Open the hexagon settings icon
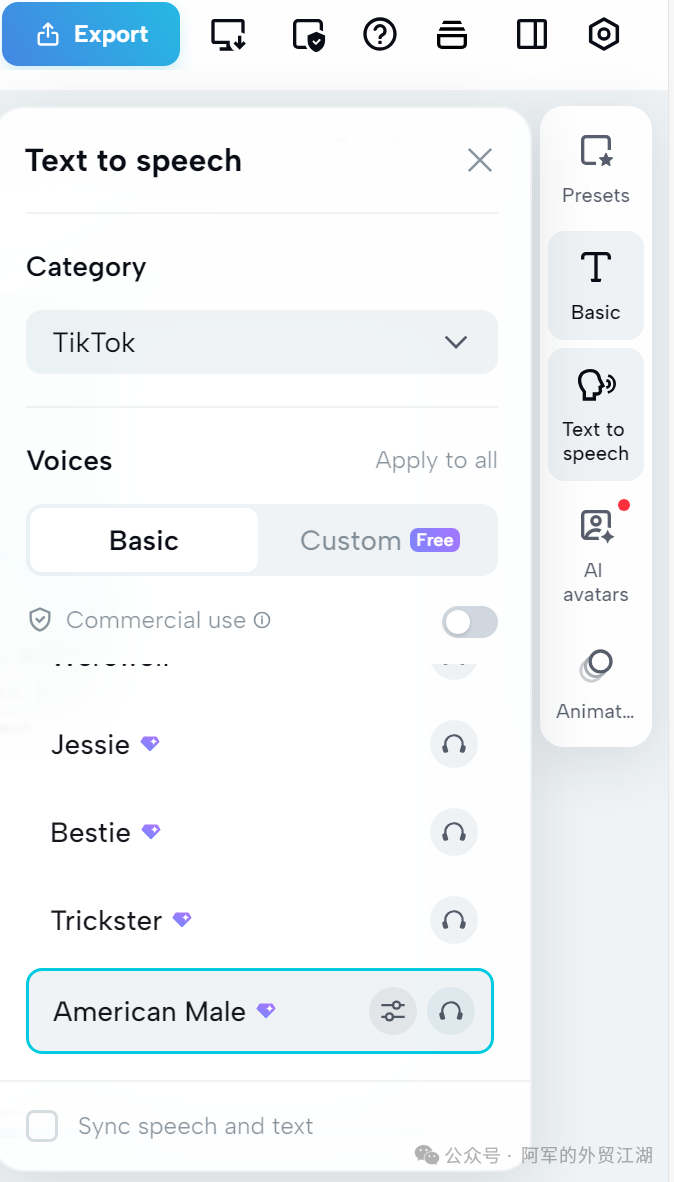674x1182 pixels. click(x=604, y=34)
